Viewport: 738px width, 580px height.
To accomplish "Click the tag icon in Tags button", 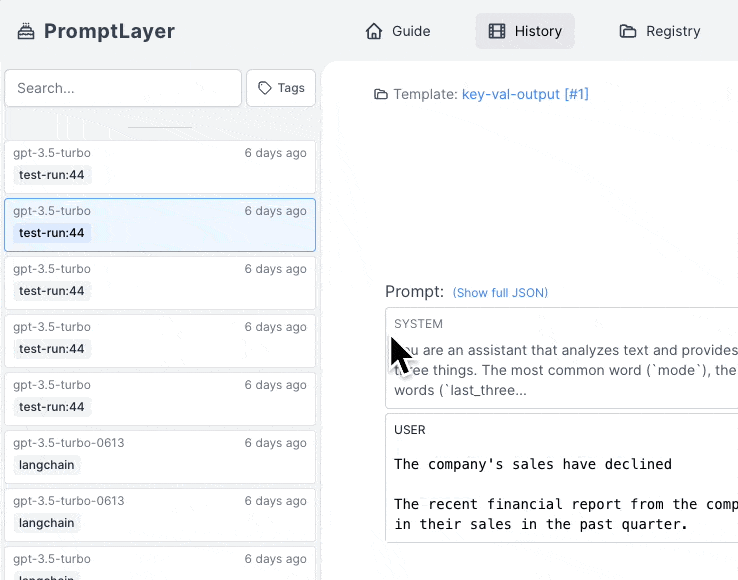I will point(265,88).
